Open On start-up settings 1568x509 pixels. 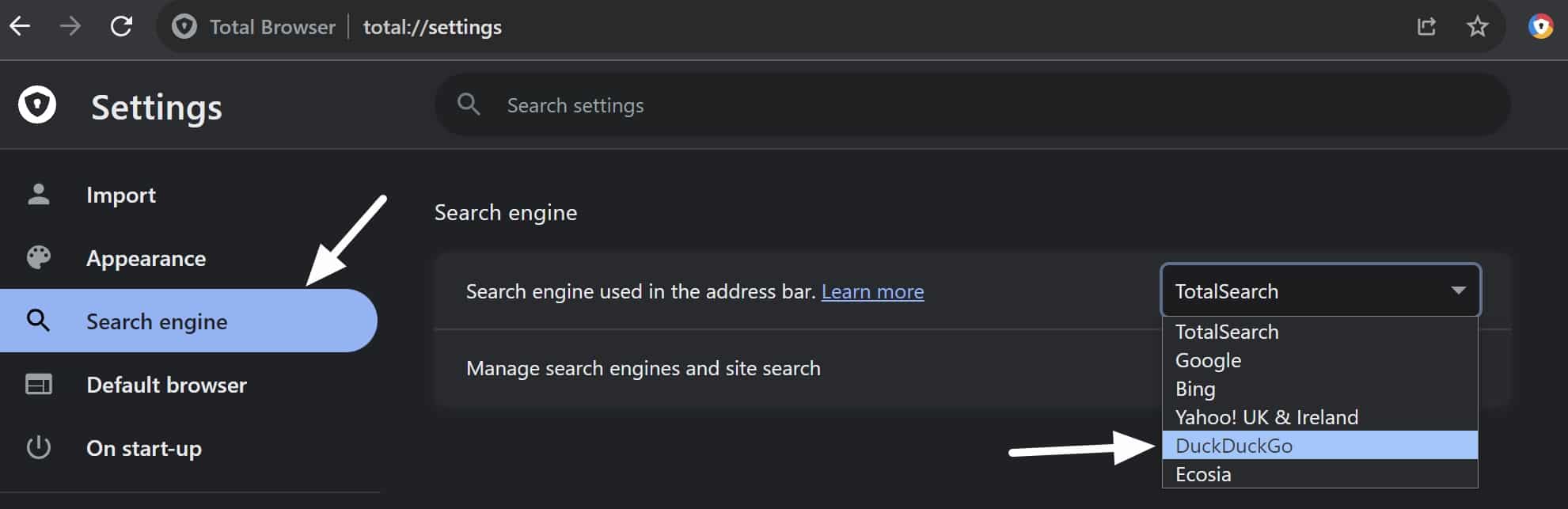[190, 448]
